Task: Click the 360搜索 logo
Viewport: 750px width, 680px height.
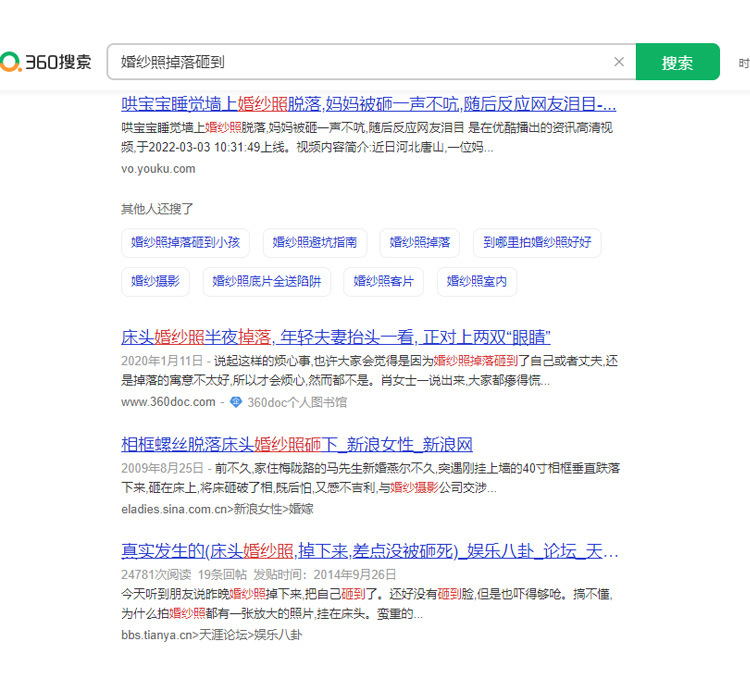Action: coord(47,62)
